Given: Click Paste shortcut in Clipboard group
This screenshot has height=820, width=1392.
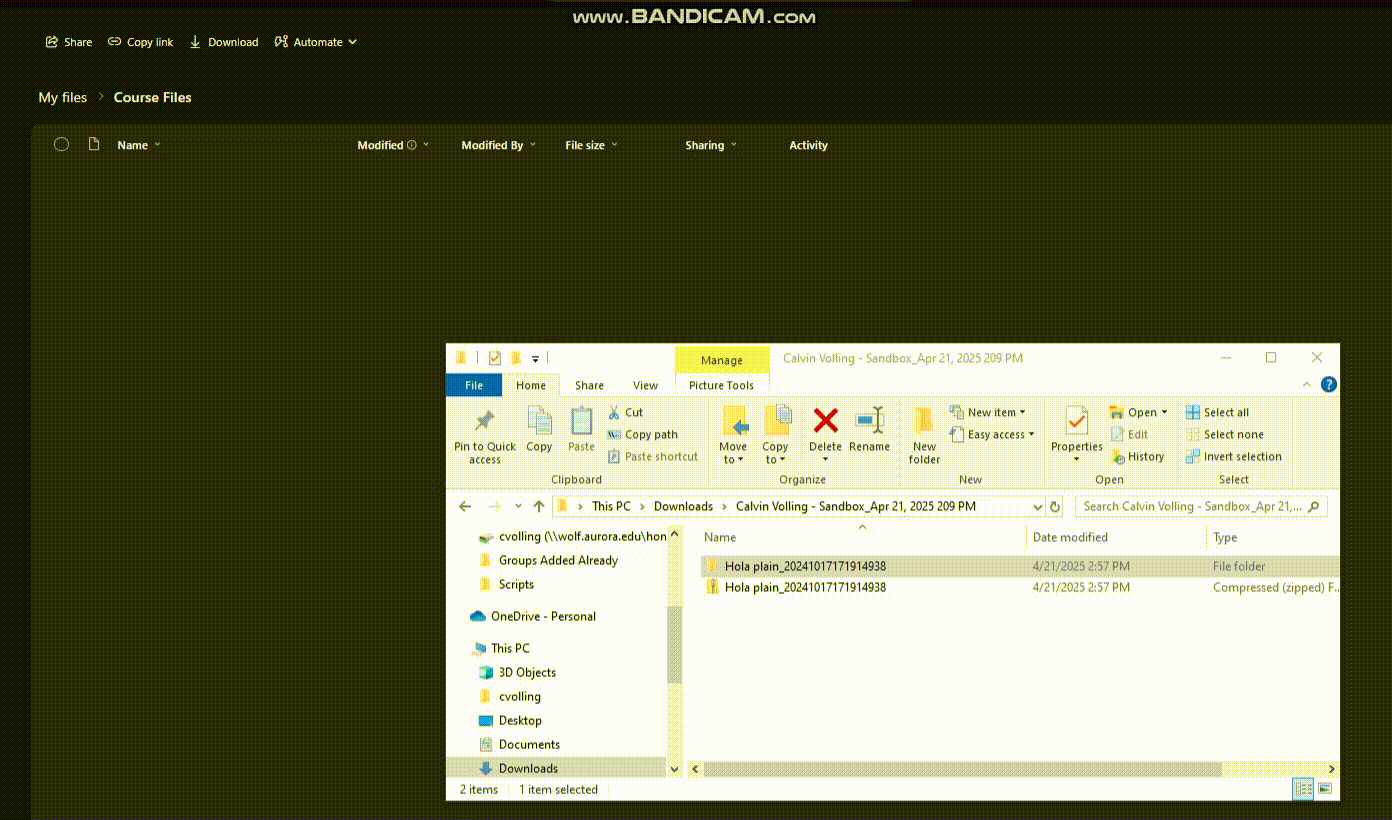Looking at the screenshot, I should click(652, 456).
